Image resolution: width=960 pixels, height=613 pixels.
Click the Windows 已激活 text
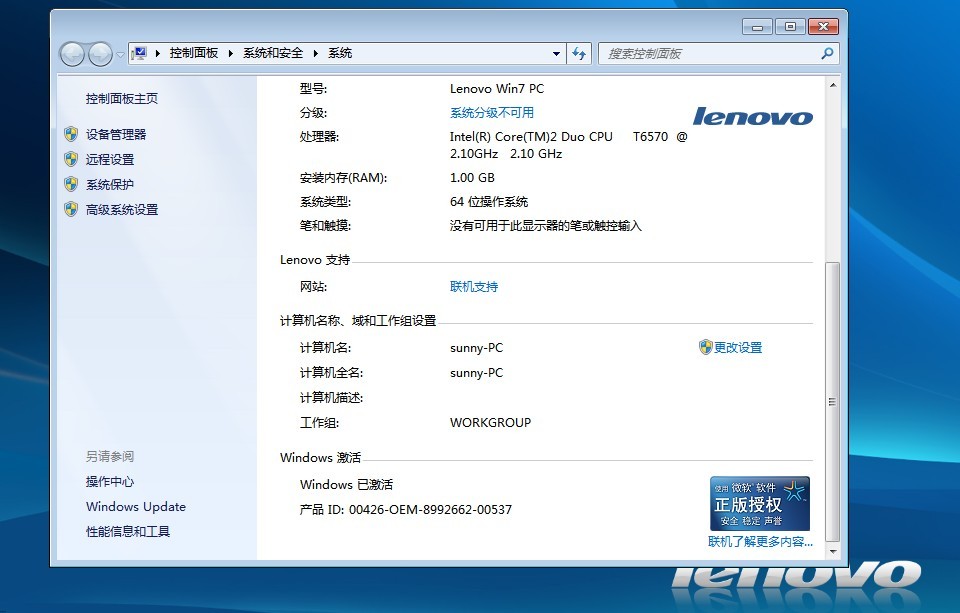tap(347, 484)
